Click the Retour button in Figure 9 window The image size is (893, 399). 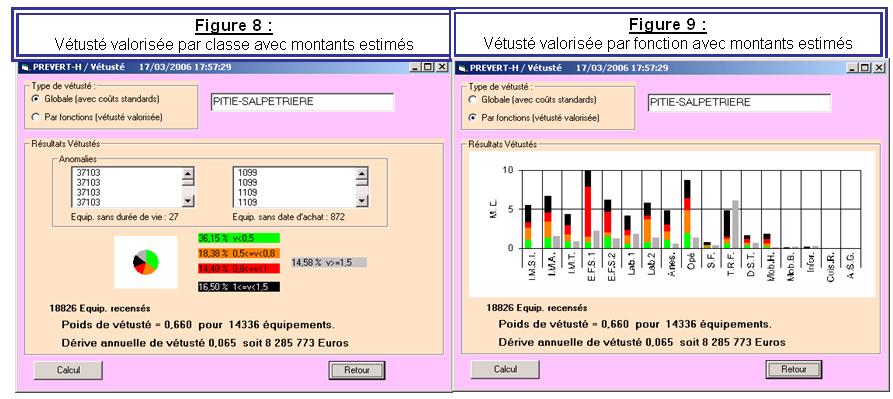[x=793, y=369]
